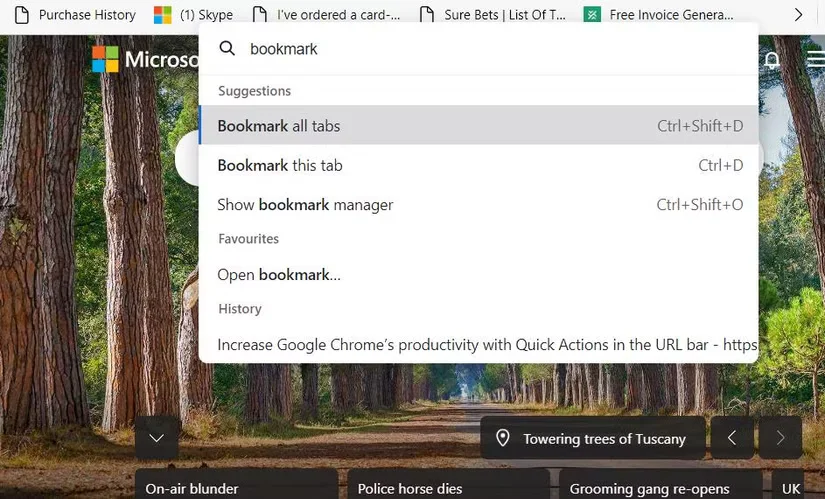Image resolution: width=825 pixels, height=499 pixels.
Task: Click the page icon beside I've ordered a card
Action: tap(259, 15)
